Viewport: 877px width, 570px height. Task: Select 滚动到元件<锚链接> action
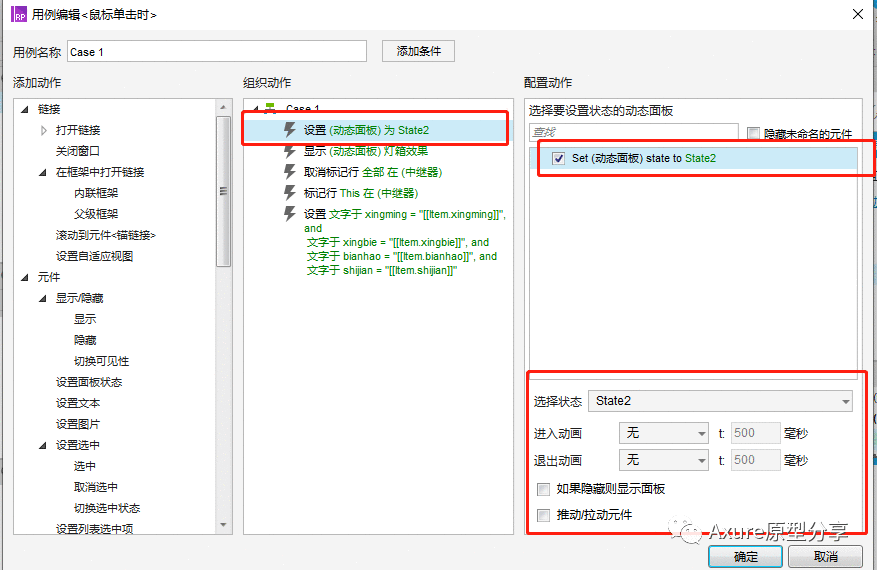pos(106,235)
